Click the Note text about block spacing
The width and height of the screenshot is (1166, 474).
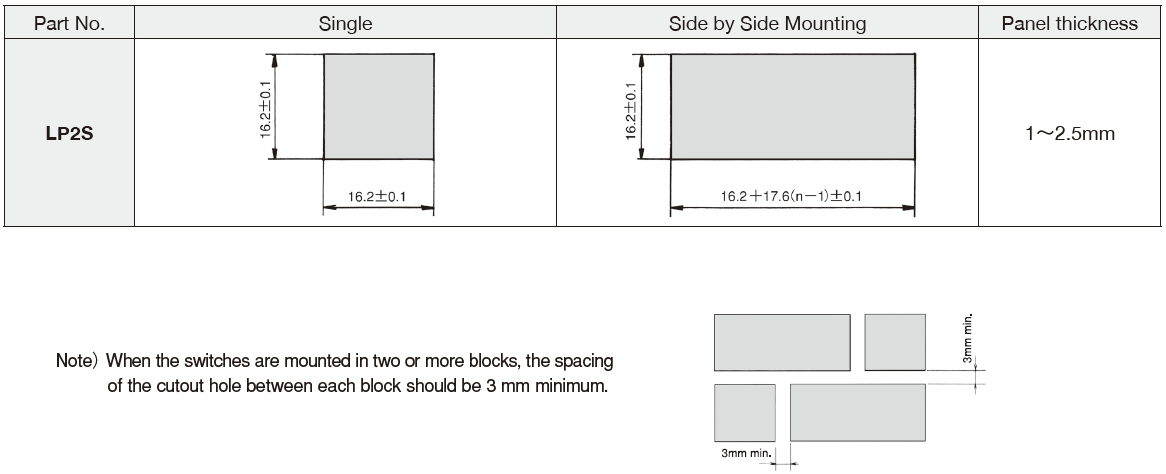pos(335,374)
